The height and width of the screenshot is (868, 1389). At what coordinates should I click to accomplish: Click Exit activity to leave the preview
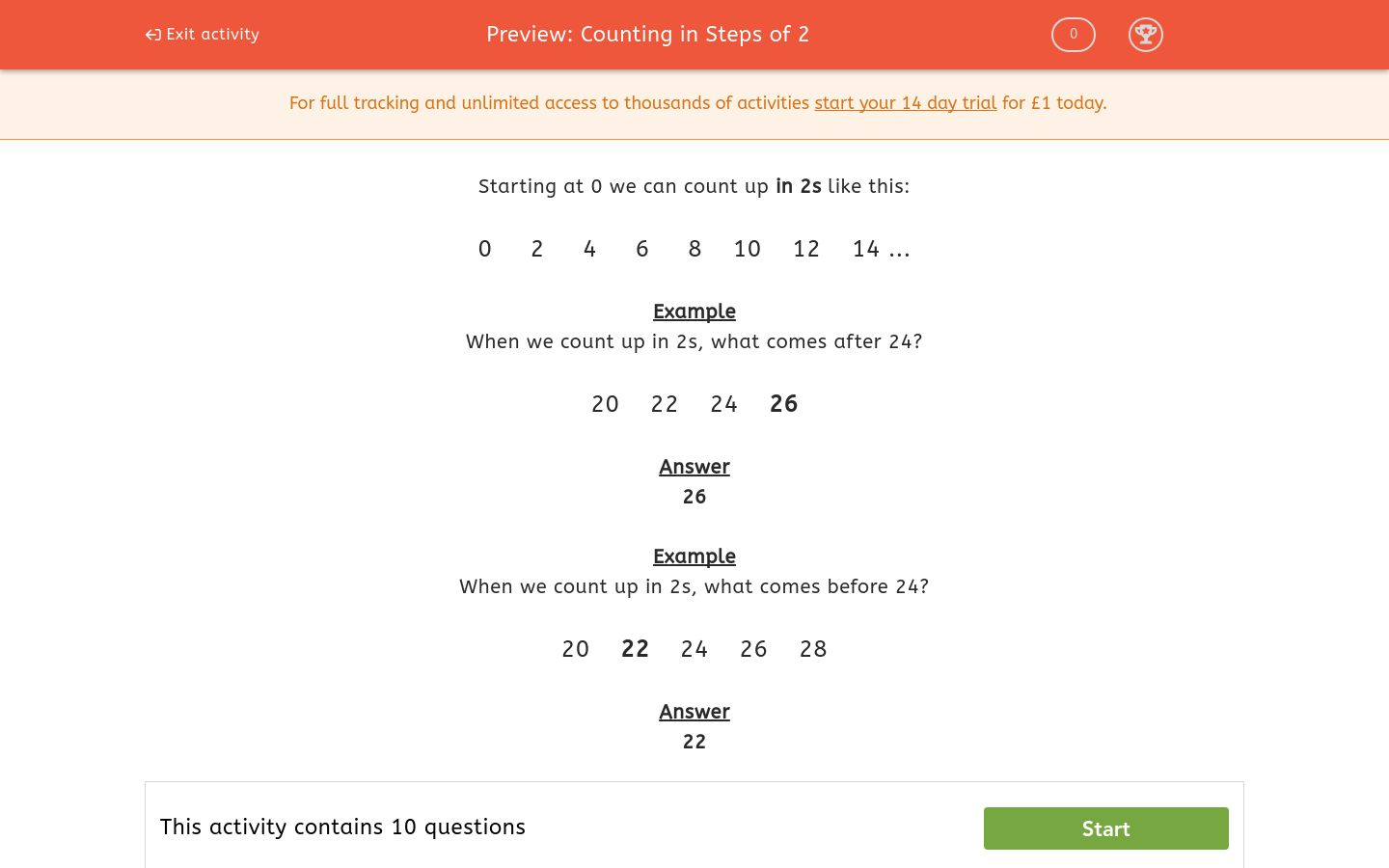(x=212, y=34)
